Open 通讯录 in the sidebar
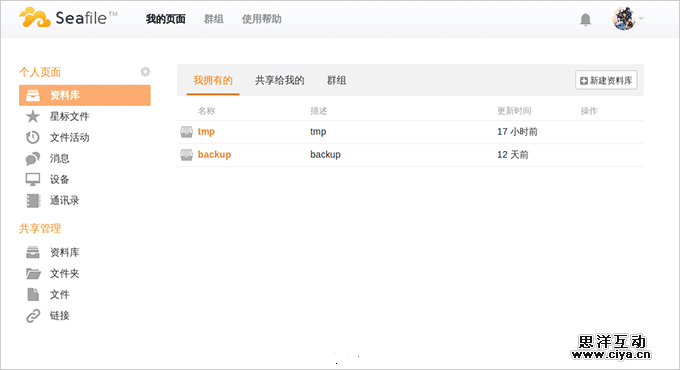The image size is (680, 370). click(x=64, y=200)
